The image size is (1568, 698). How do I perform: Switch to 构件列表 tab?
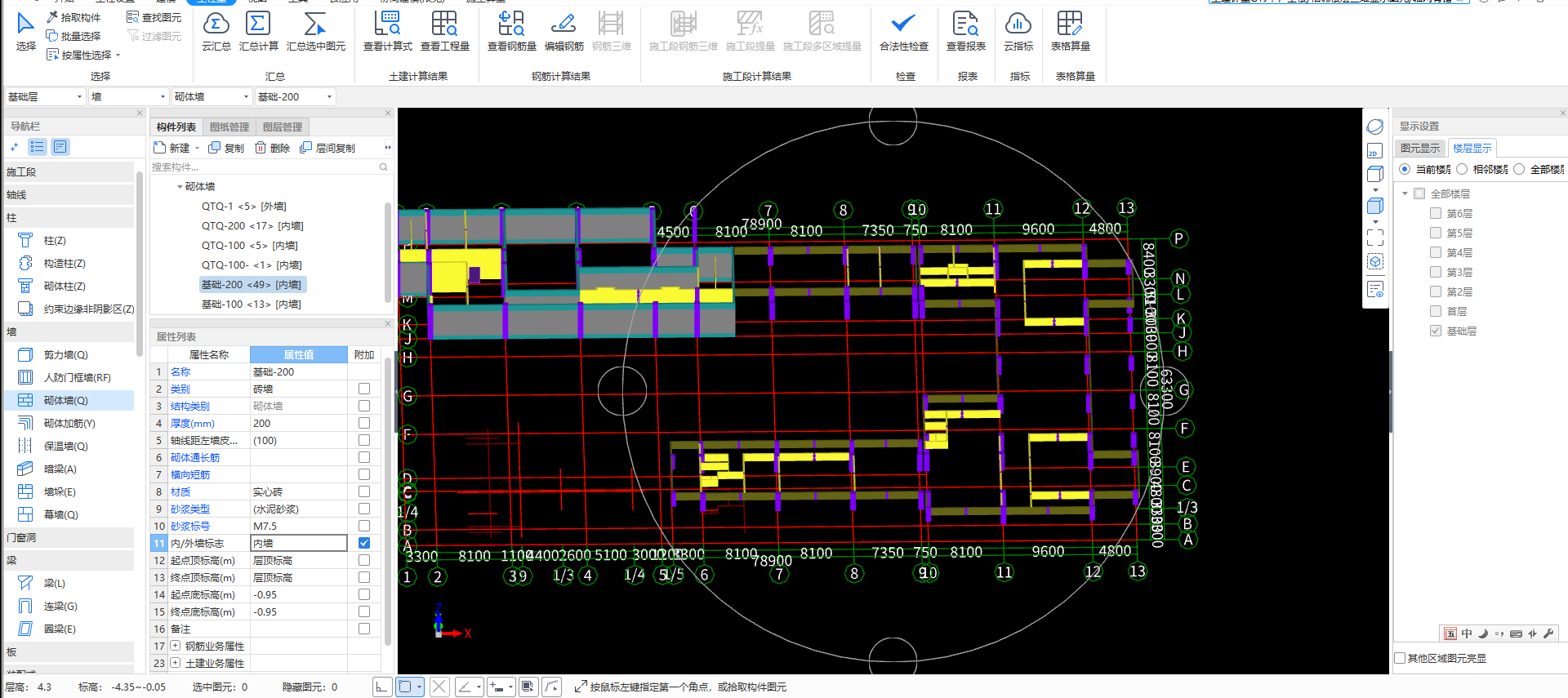(x=176, y=127)
